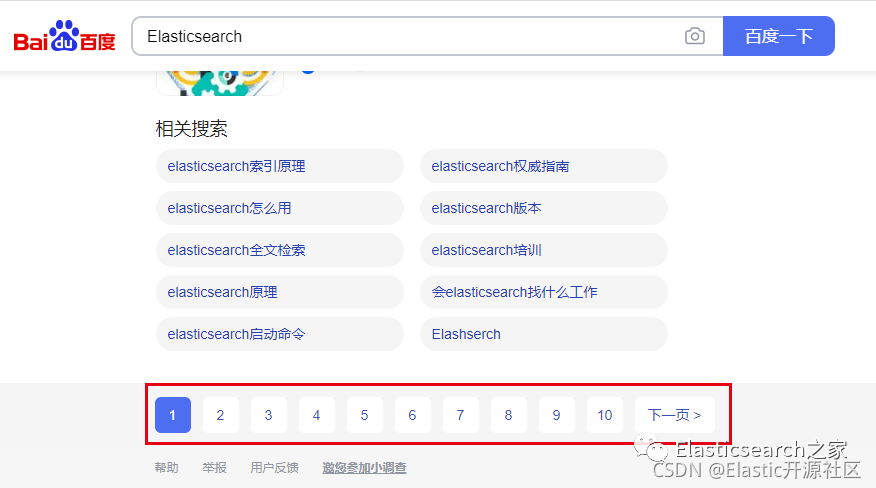Open related search elasticsearch怎么用
Screen dimensions: 876x488
(x=279, y=208)
